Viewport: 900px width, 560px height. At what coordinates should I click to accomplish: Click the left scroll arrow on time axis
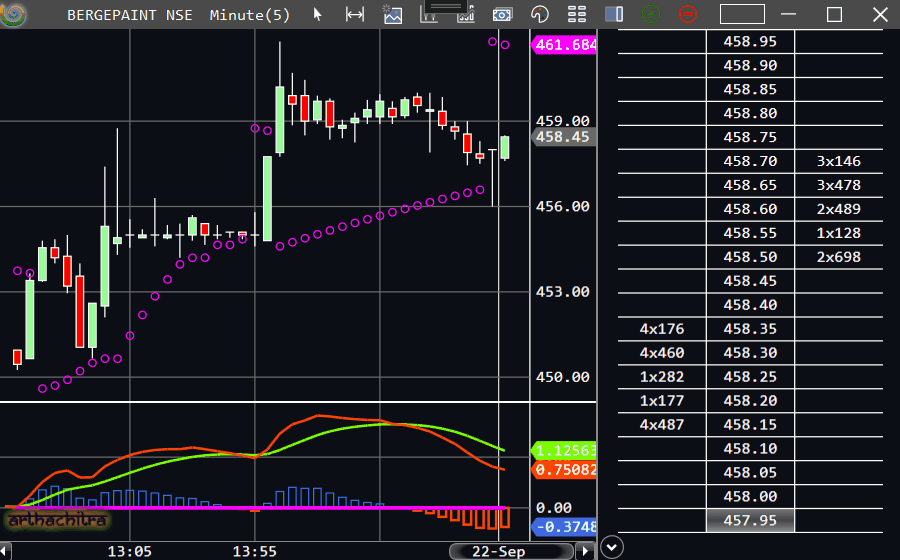pos(6,551)
